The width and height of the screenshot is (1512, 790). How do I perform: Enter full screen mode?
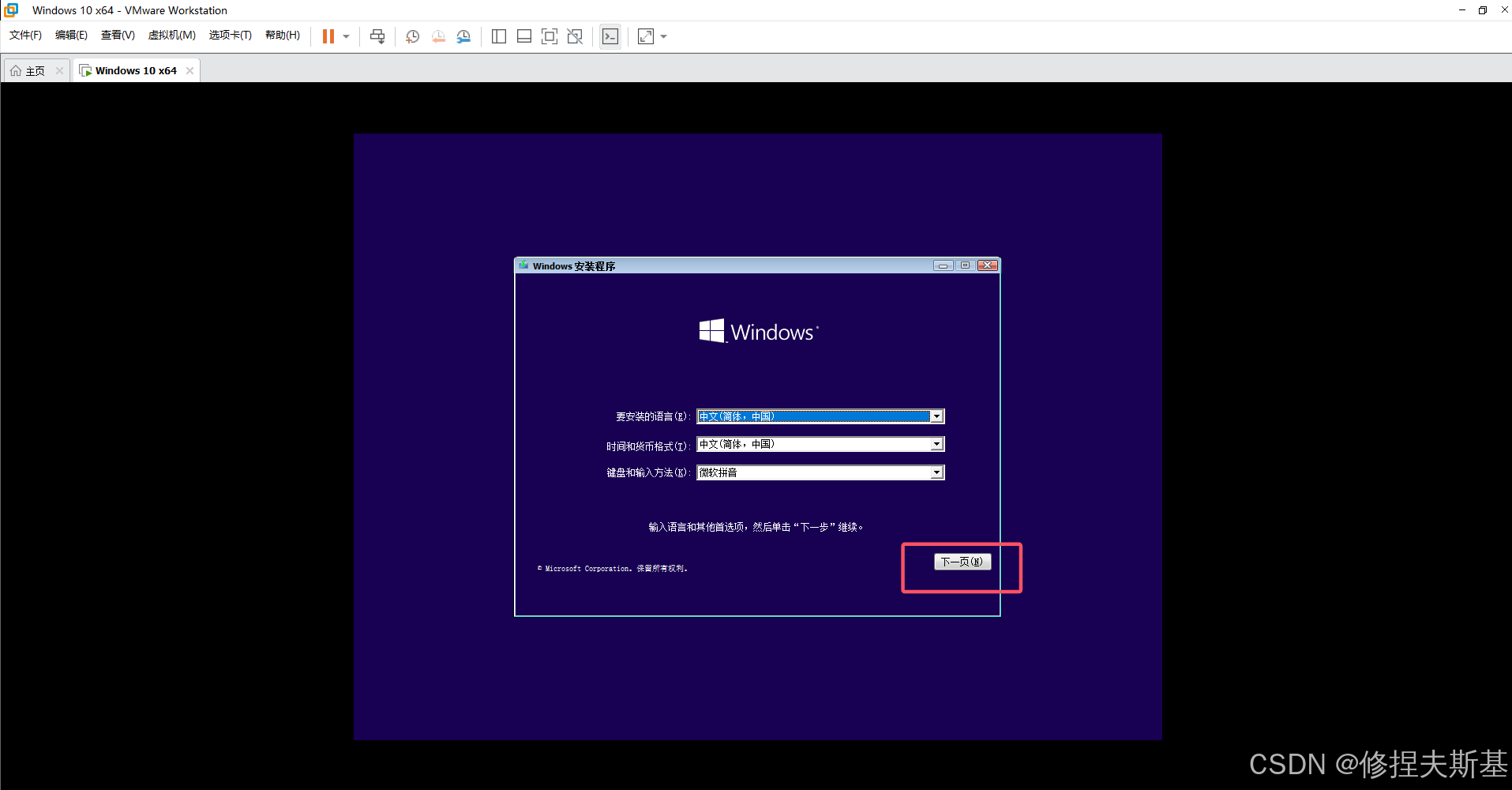[x=550, y=36]
